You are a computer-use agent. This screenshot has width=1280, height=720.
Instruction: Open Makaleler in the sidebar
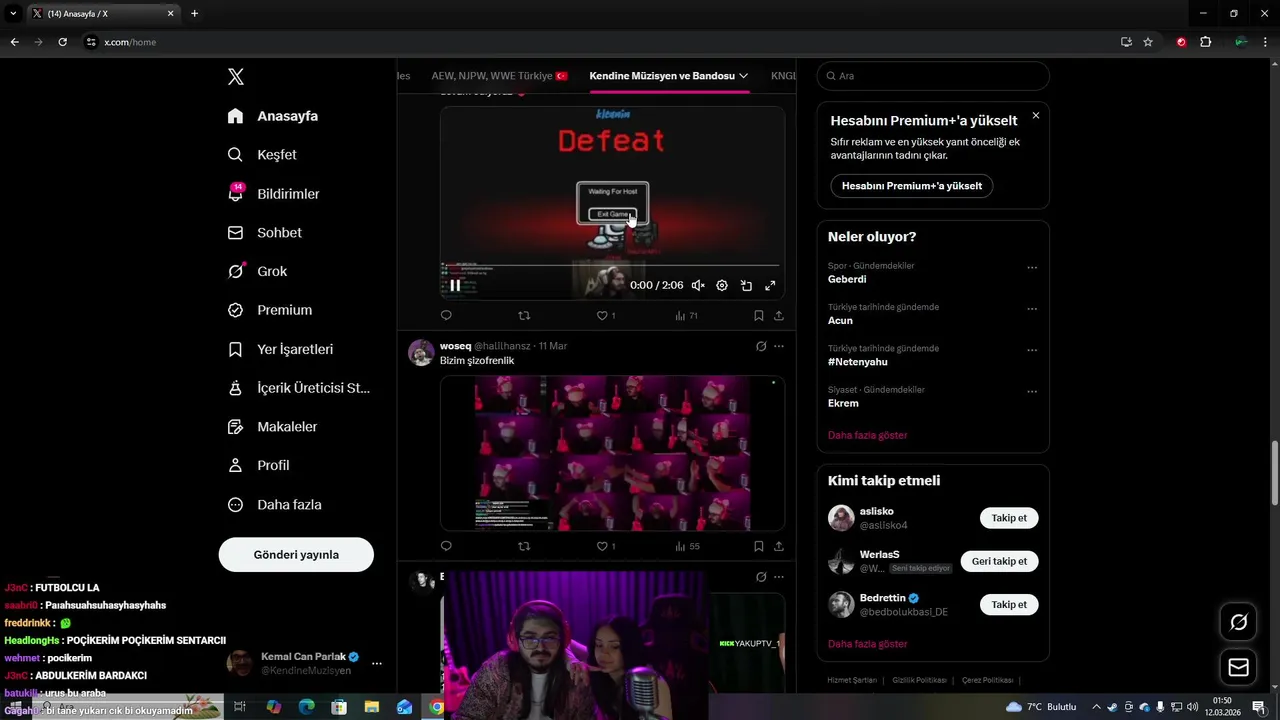tap(272, 427)
